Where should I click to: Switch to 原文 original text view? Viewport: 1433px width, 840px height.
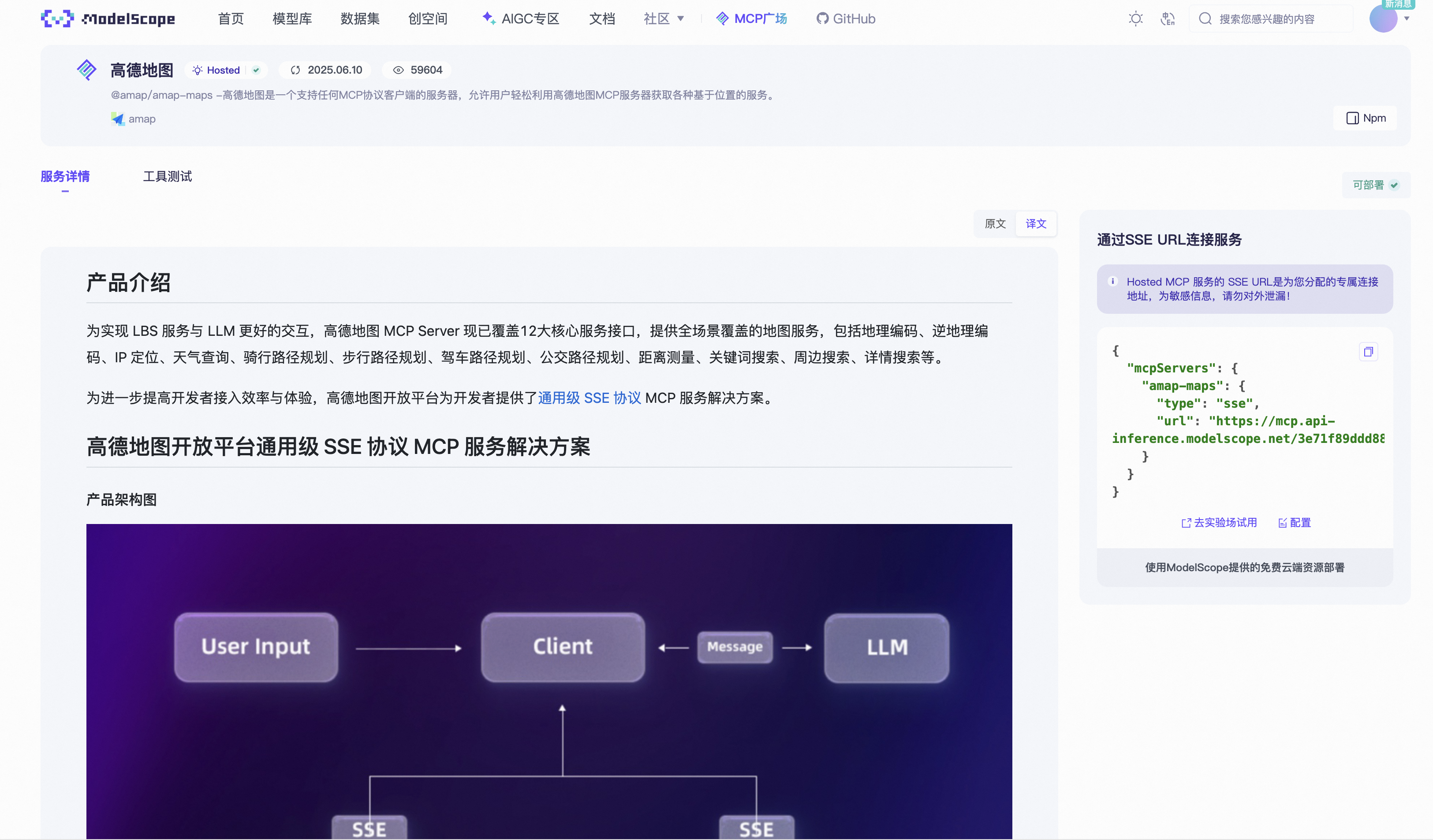(x=995, y=223)
